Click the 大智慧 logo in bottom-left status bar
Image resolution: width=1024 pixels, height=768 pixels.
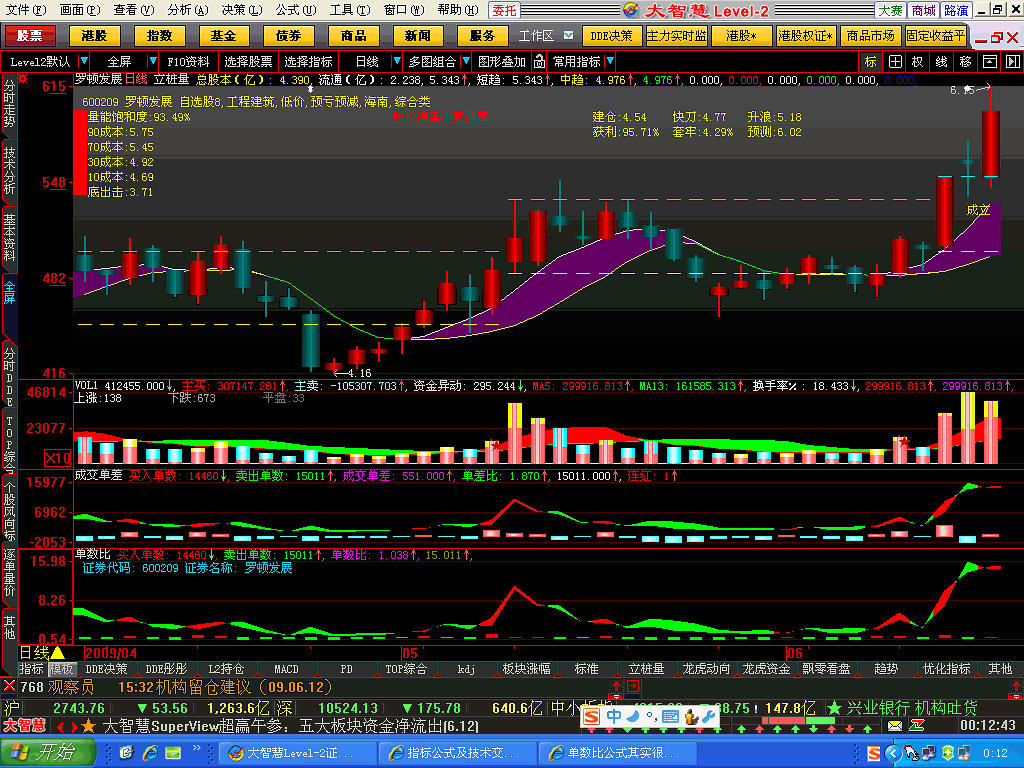25,726
